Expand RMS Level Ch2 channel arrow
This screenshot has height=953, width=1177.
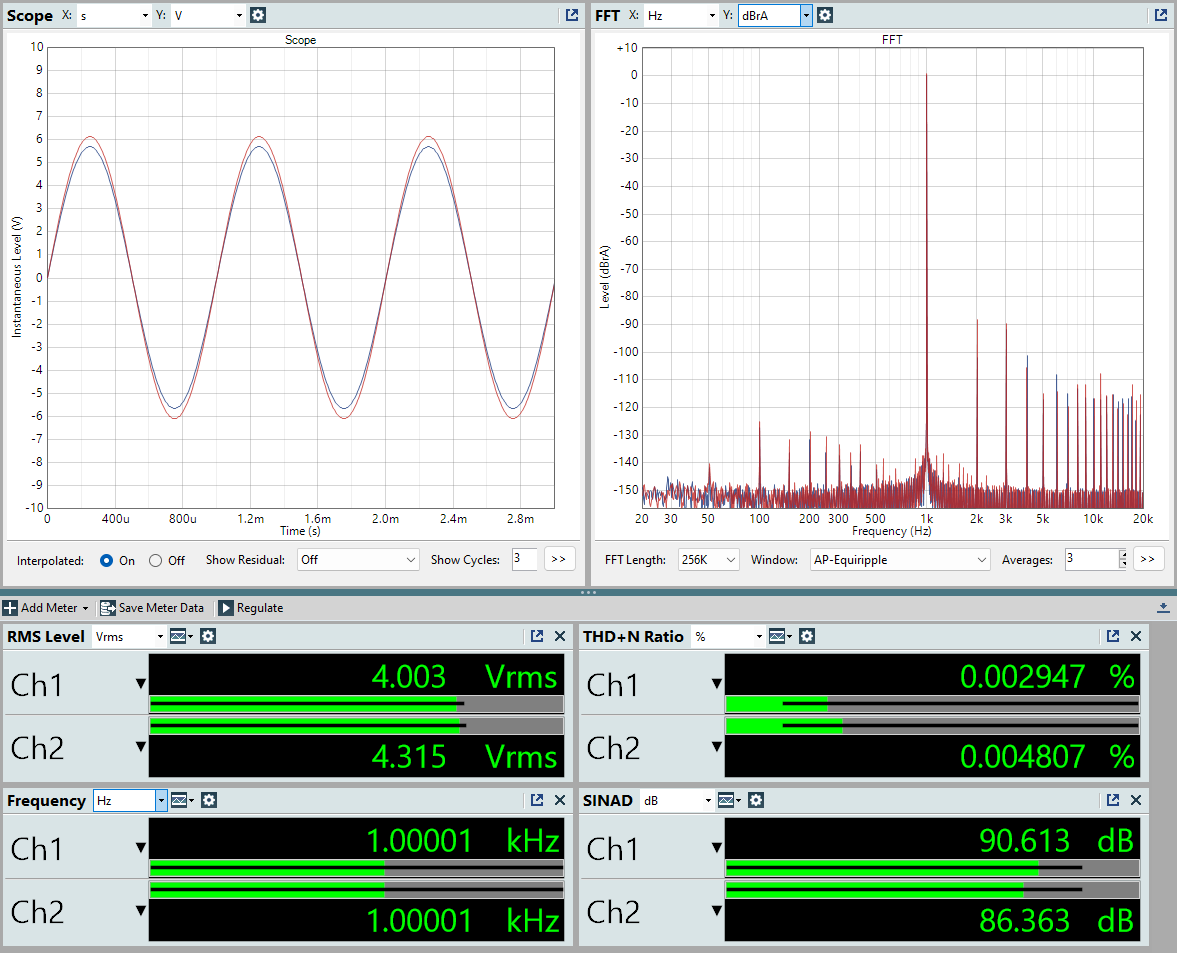click(140, 747)
